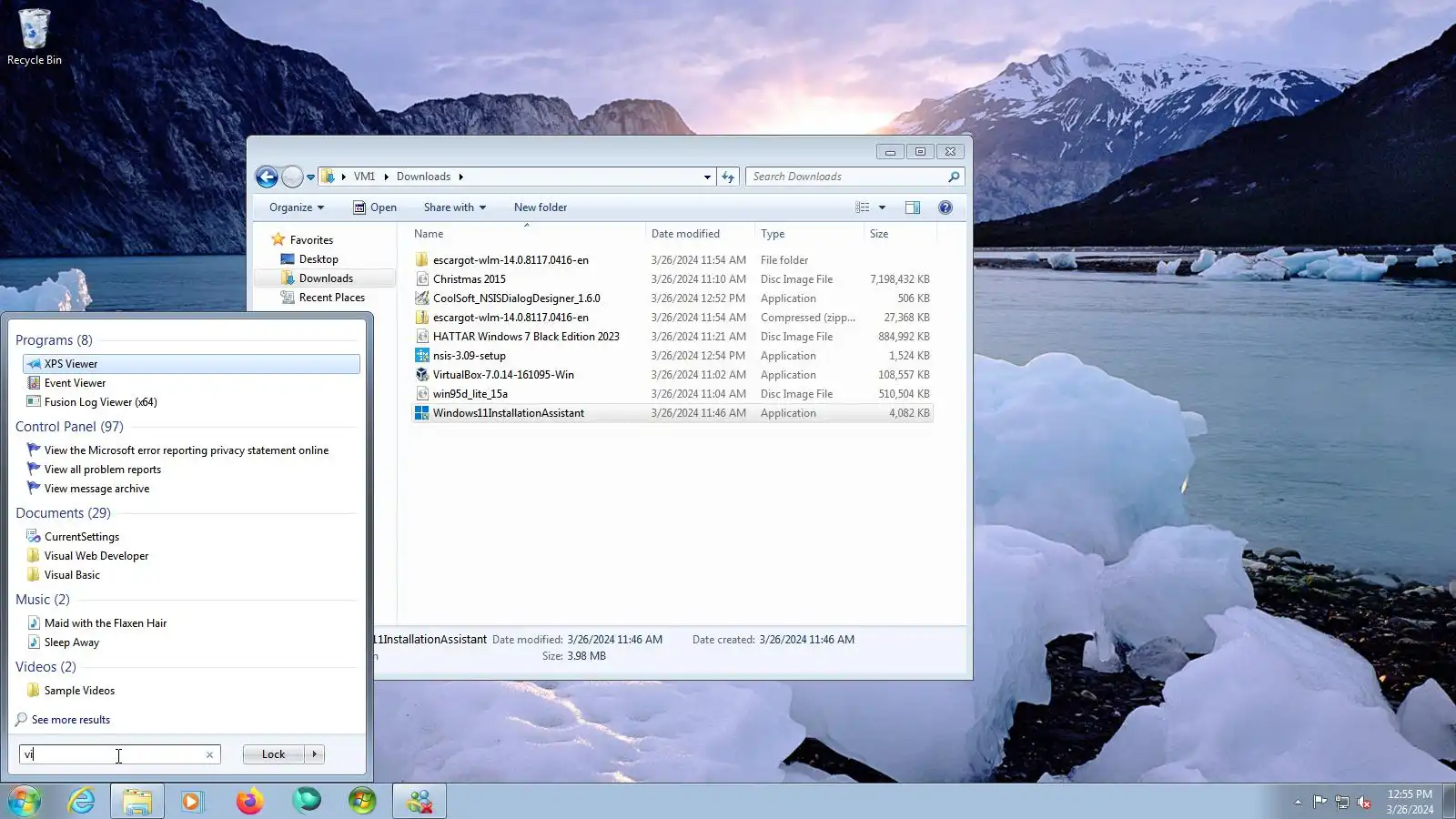This screenshot has width=1456, height=819.
Task: Click the Documents (29) group header
Action: (x=63, y=513)
